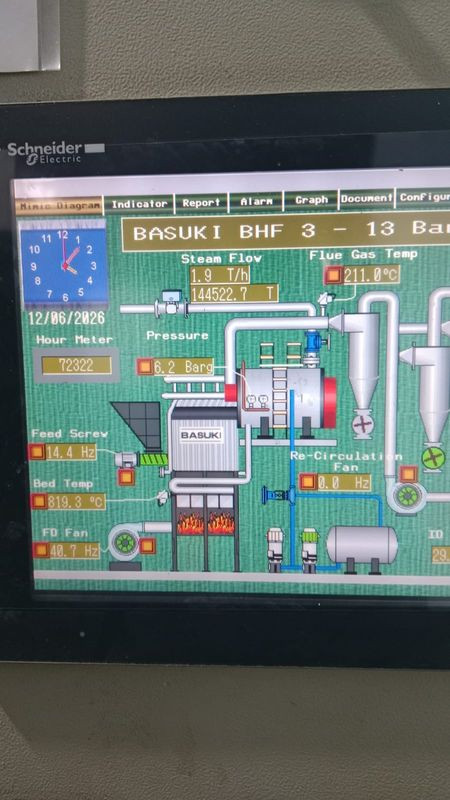
Task: Click the right feed water pump with green top
Action: [x=310, y=550]
